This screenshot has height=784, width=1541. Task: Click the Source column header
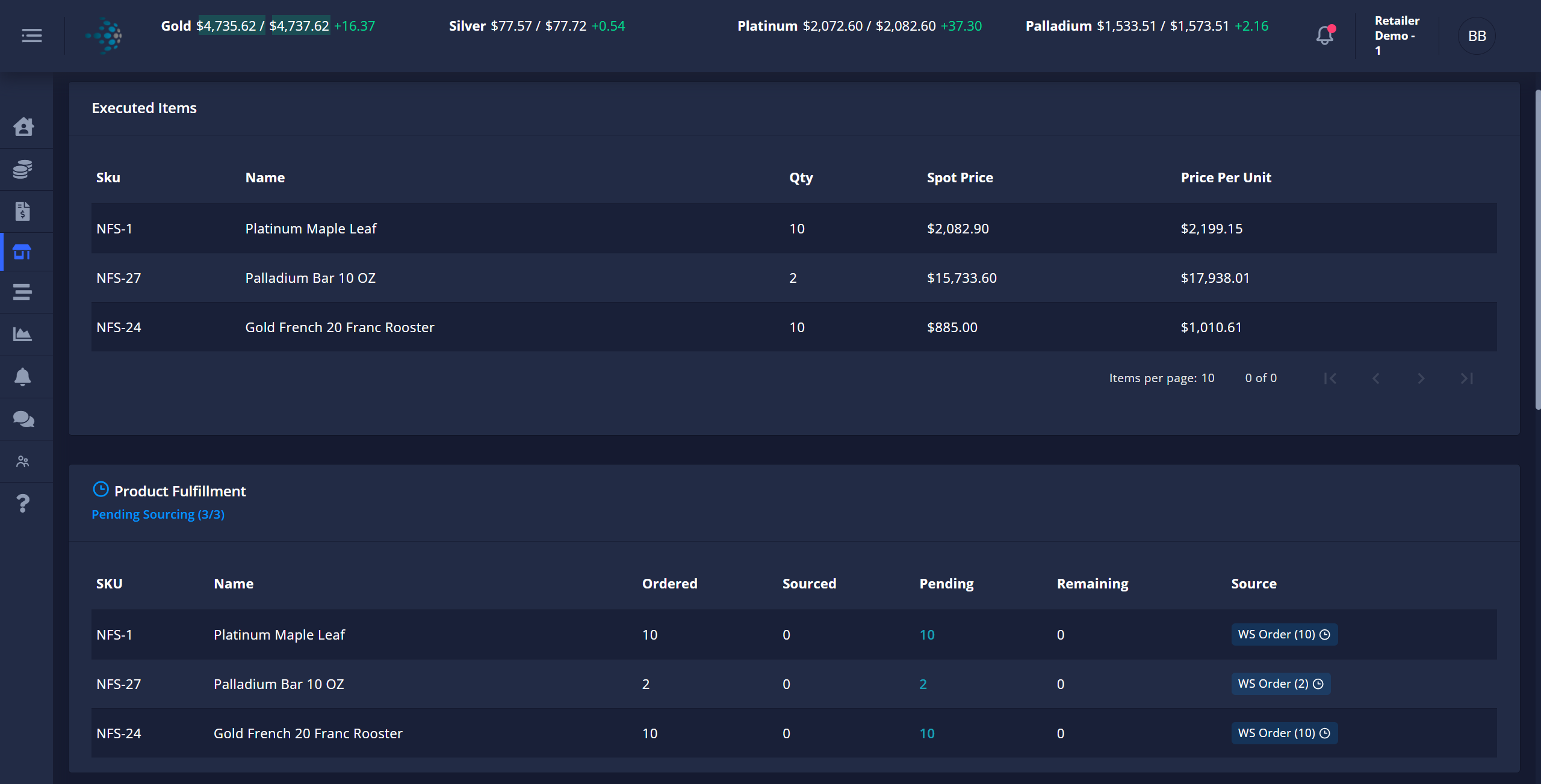[1253, 584]
